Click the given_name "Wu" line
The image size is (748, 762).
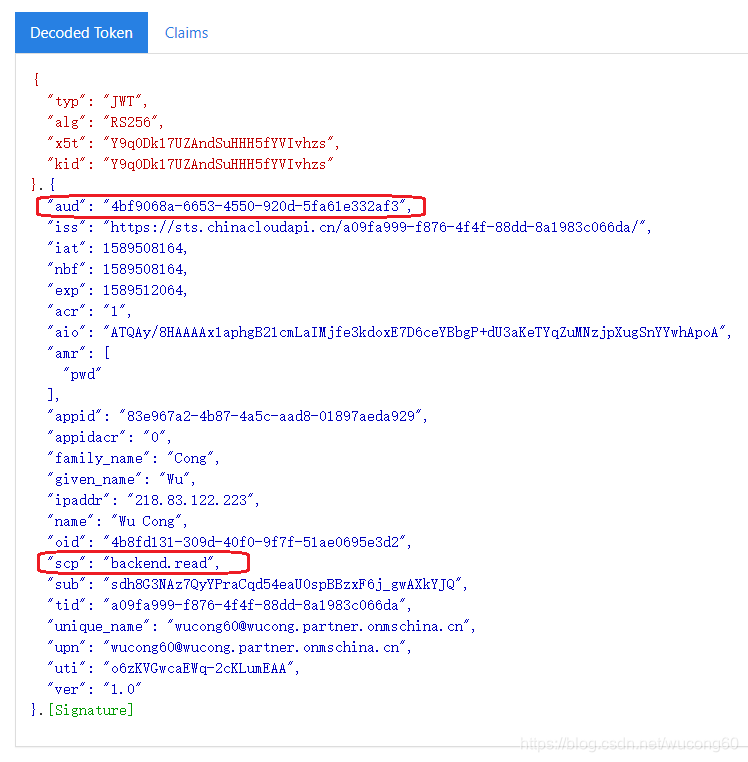(x=121, y=479)
